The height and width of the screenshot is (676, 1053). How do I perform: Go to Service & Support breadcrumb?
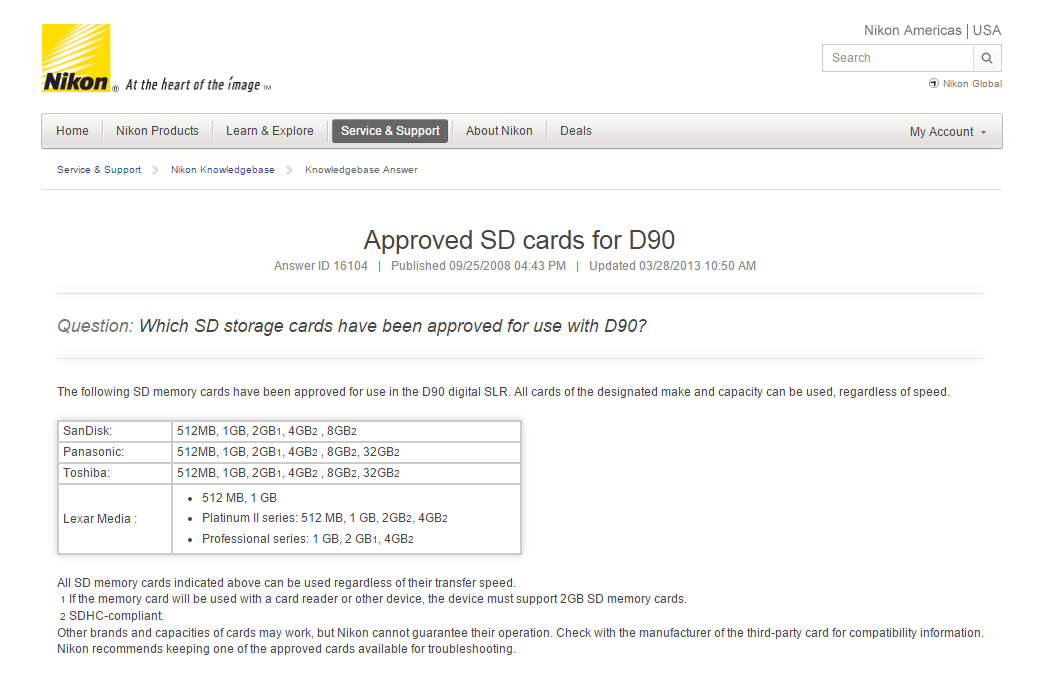(99, 170)
